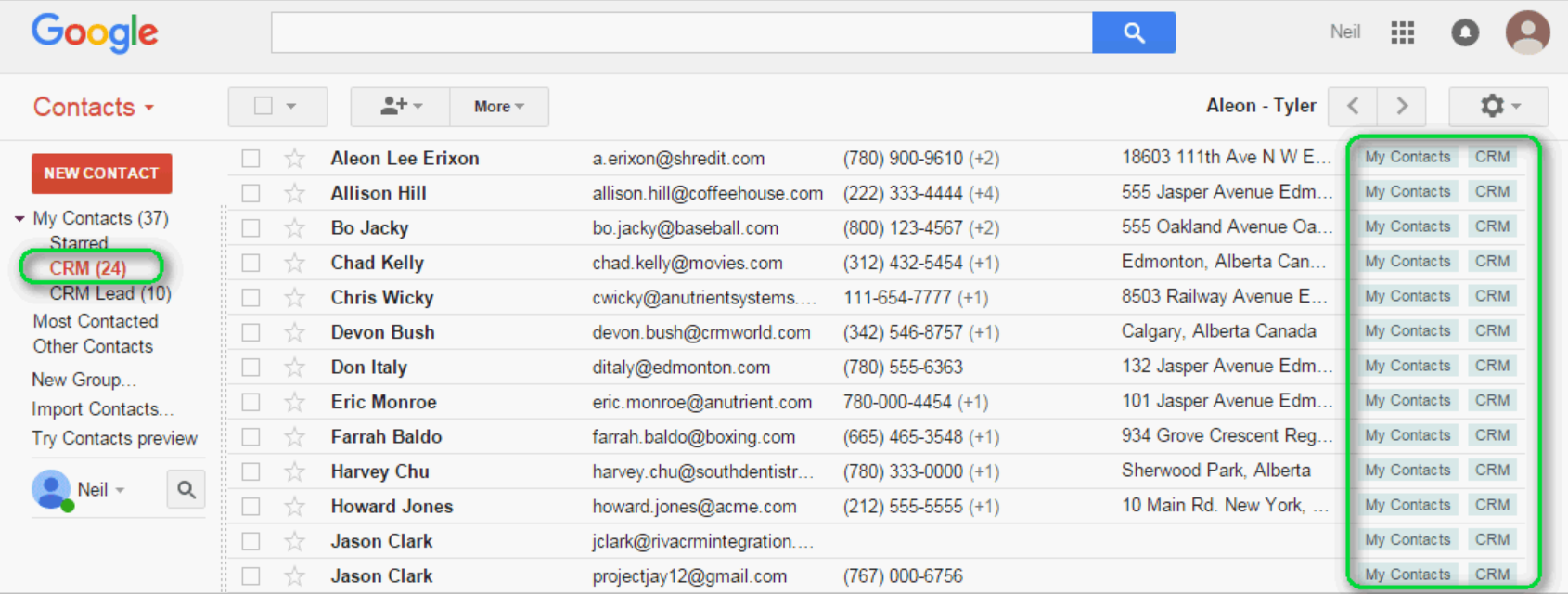Star the Farrah Baldo contact

click(x=295, y=437)
